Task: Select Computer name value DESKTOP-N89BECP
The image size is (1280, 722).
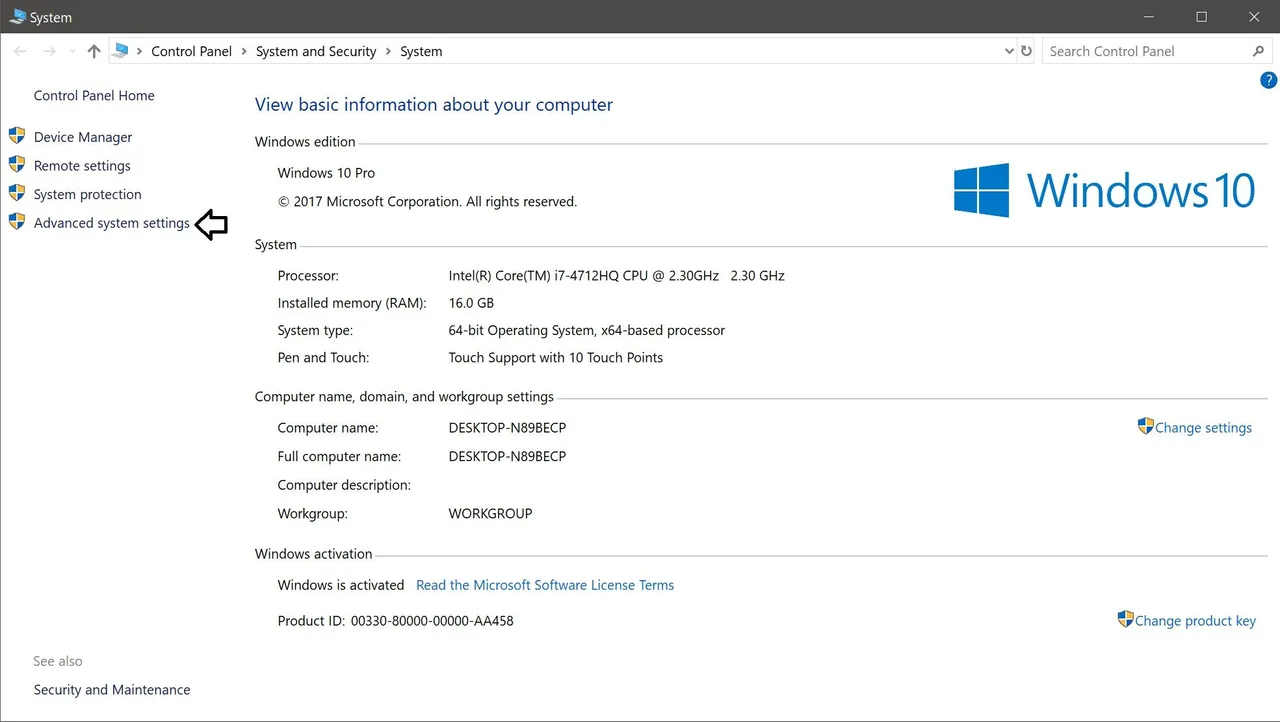Action: (x=507, y=428)
